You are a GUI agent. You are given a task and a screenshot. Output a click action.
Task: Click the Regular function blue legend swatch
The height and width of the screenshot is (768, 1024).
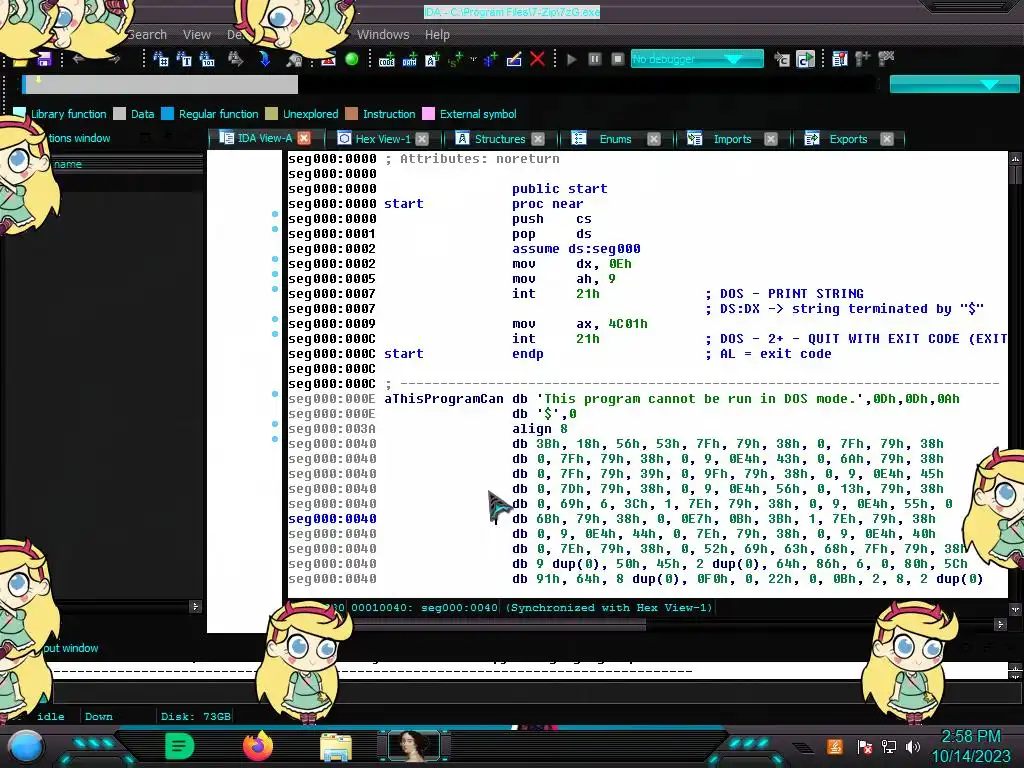click(x=168, y=114)
